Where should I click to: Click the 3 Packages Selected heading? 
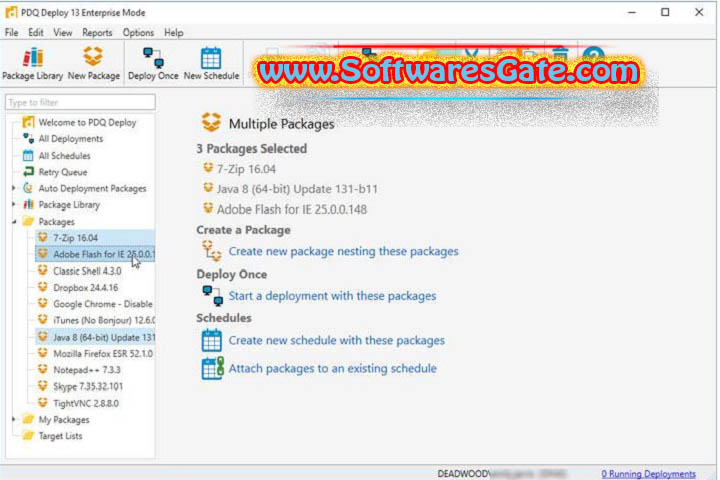point(252,149)
